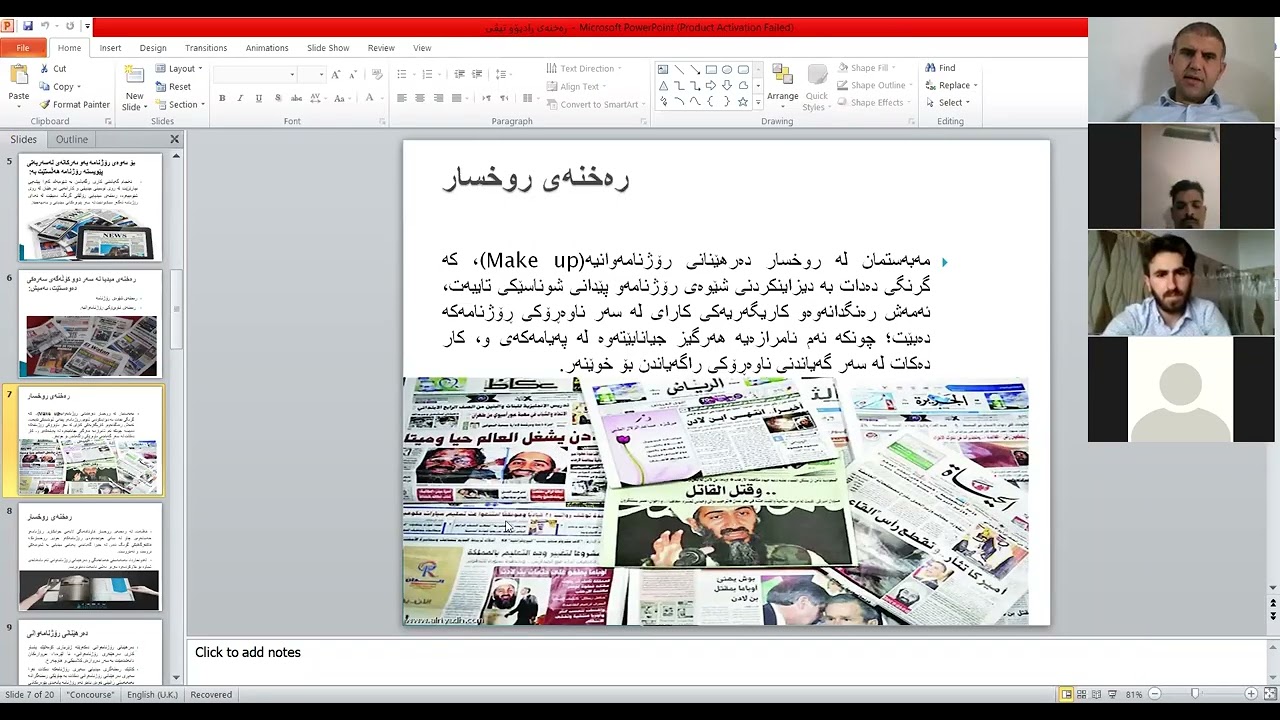Open the Review ribbon tab

[381, 48]
